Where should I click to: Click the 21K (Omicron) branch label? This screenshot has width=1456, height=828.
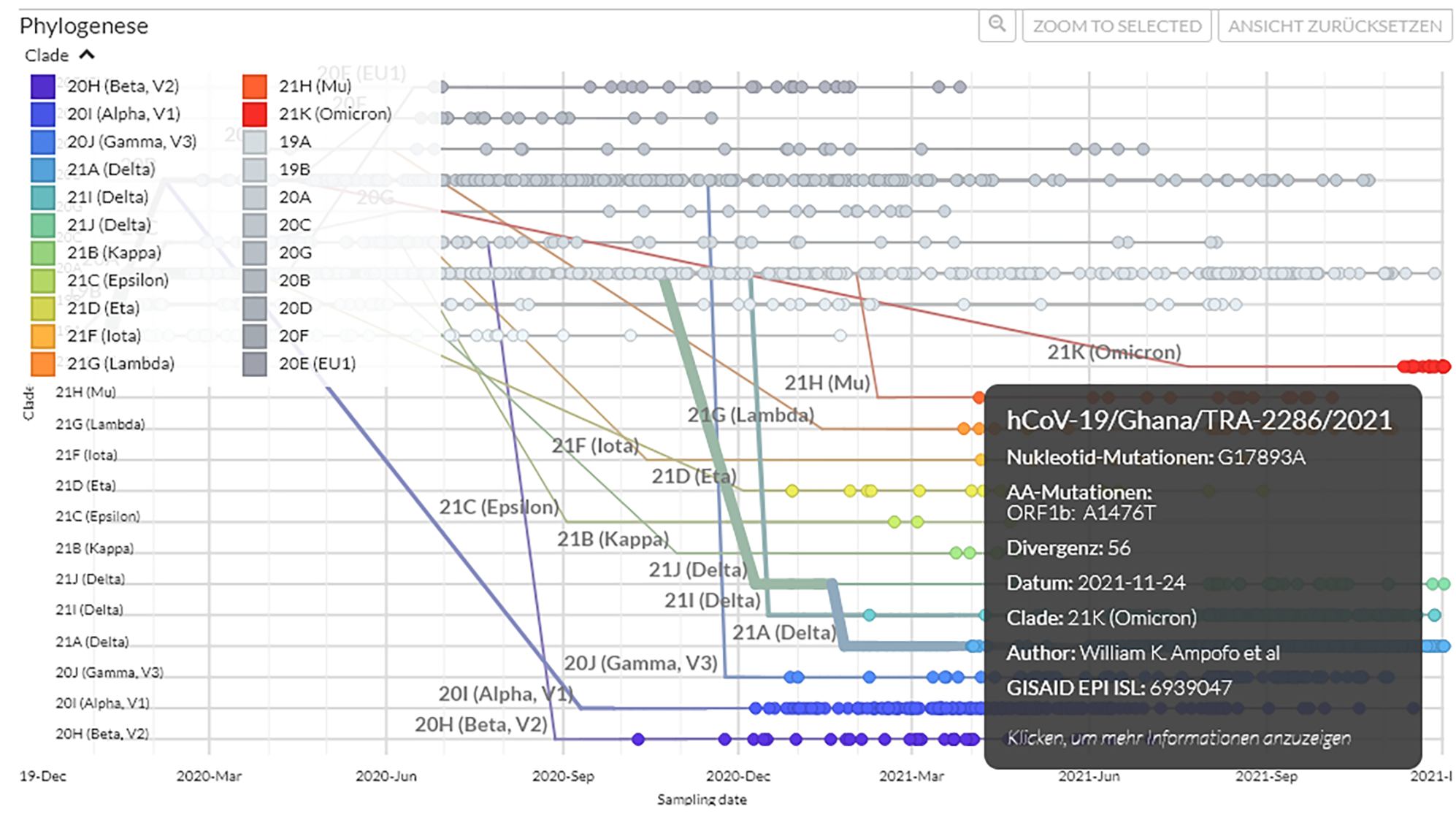pos(1114,352)
